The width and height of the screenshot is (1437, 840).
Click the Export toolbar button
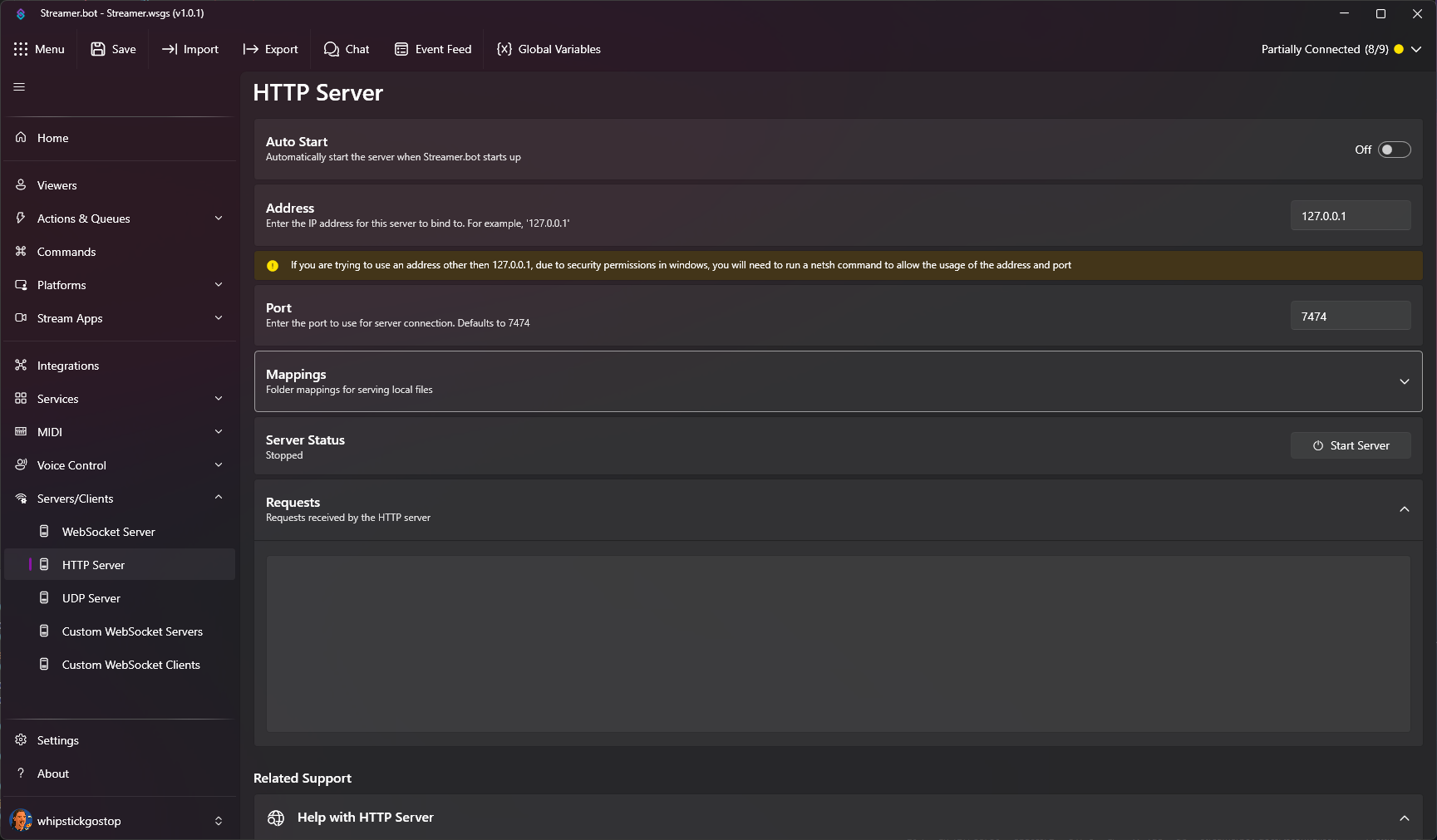270,49
